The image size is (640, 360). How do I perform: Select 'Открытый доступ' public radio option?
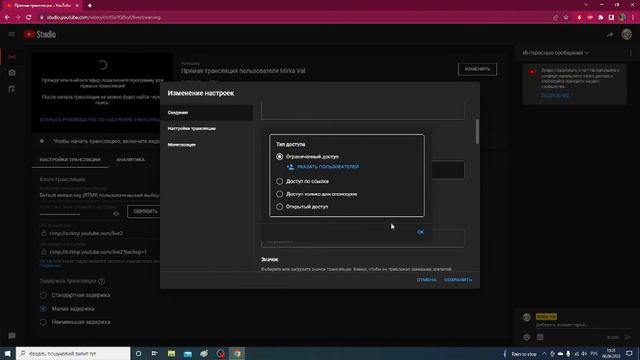click(x=280, y=207)
